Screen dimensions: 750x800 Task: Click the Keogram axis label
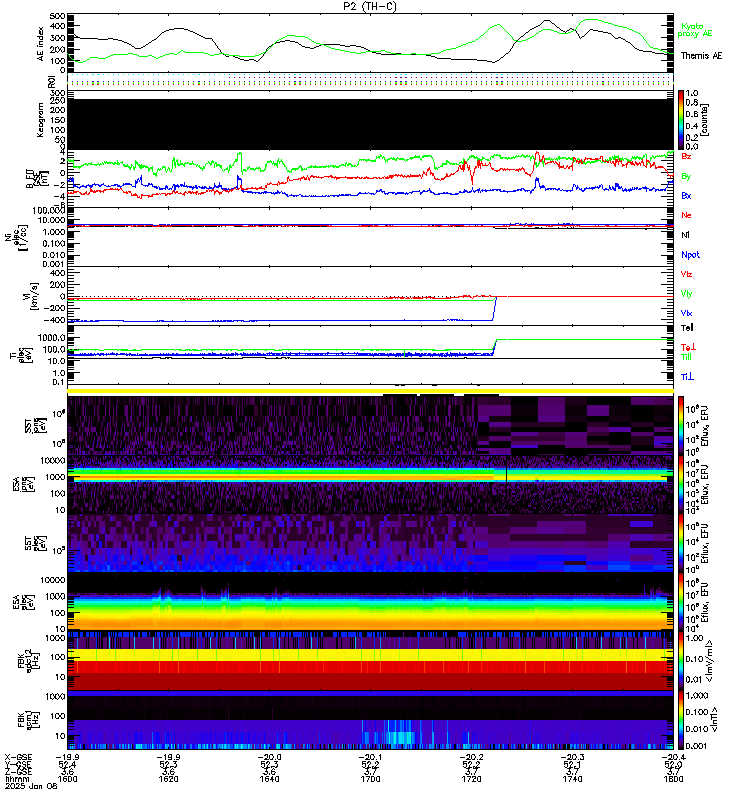click(x=41, y=120)
